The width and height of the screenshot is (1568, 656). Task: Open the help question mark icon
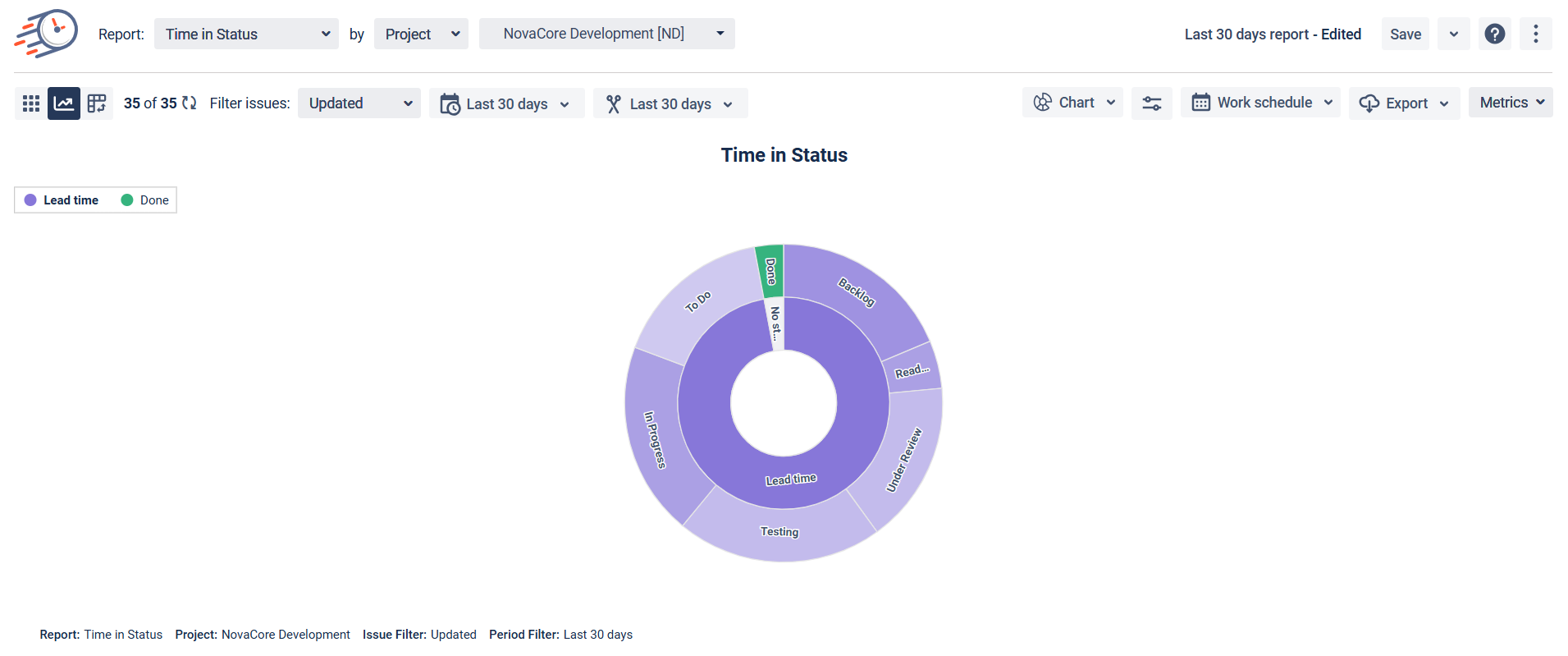point(1494,34)
